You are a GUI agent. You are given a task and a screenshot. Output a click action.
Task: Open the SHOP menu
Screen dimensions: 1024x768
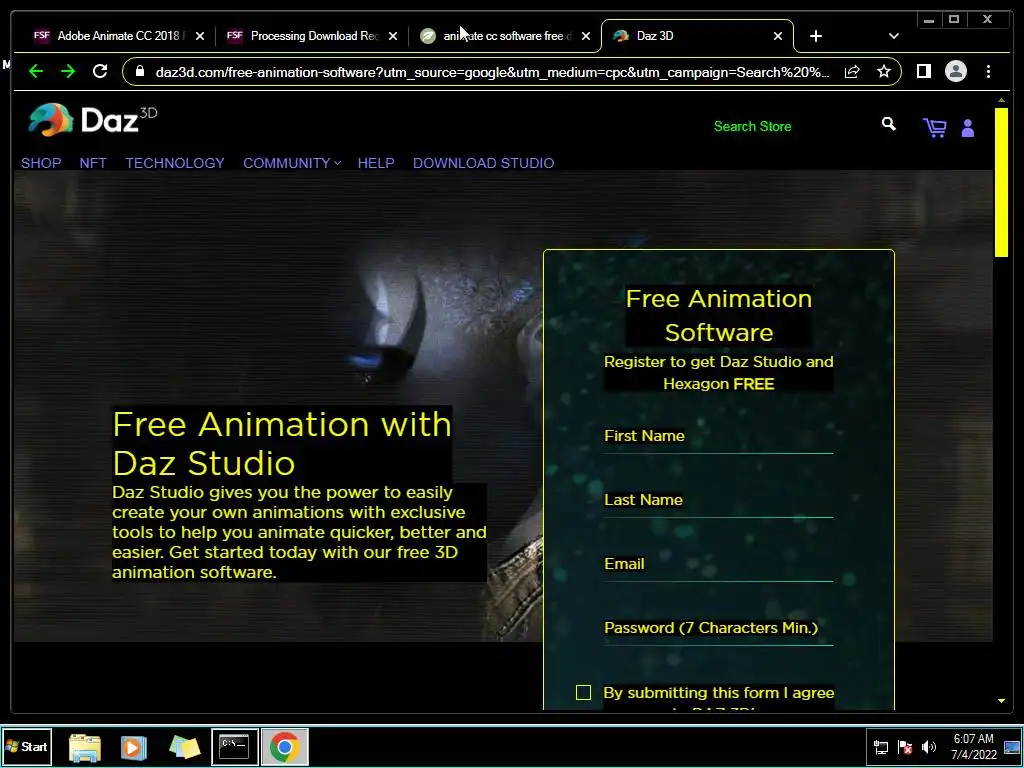[41, 163]
